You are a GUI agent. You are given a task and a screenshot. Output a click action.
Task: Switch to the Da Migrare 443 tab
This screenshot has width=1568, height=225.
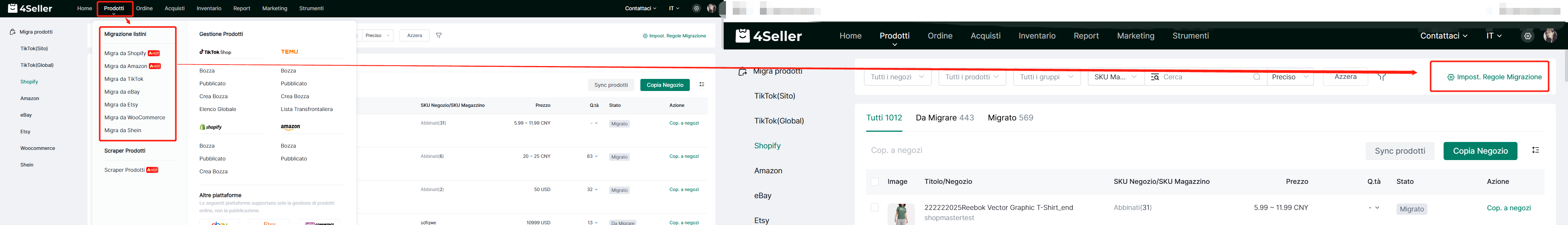945,118
